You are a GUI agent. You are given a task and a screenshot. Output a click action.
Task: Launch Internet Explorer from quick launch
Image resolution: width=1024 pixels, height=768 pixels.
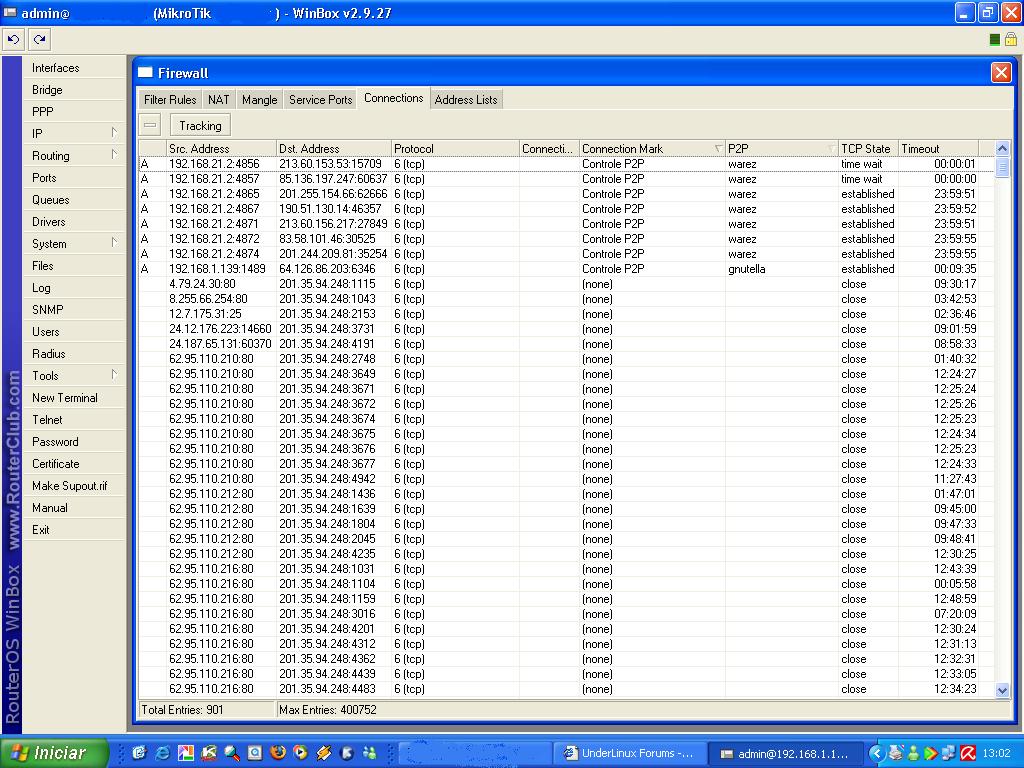[x=162, y=753]
